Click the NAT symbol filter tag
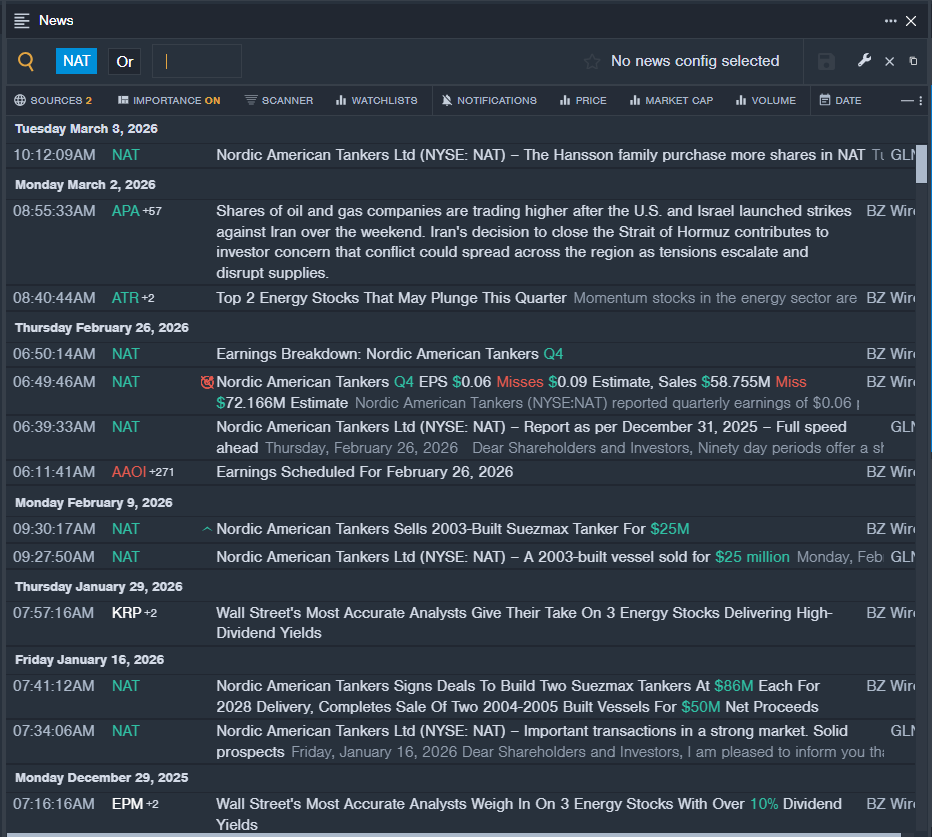Screen dimensions: 932x837 coord(77,61)
